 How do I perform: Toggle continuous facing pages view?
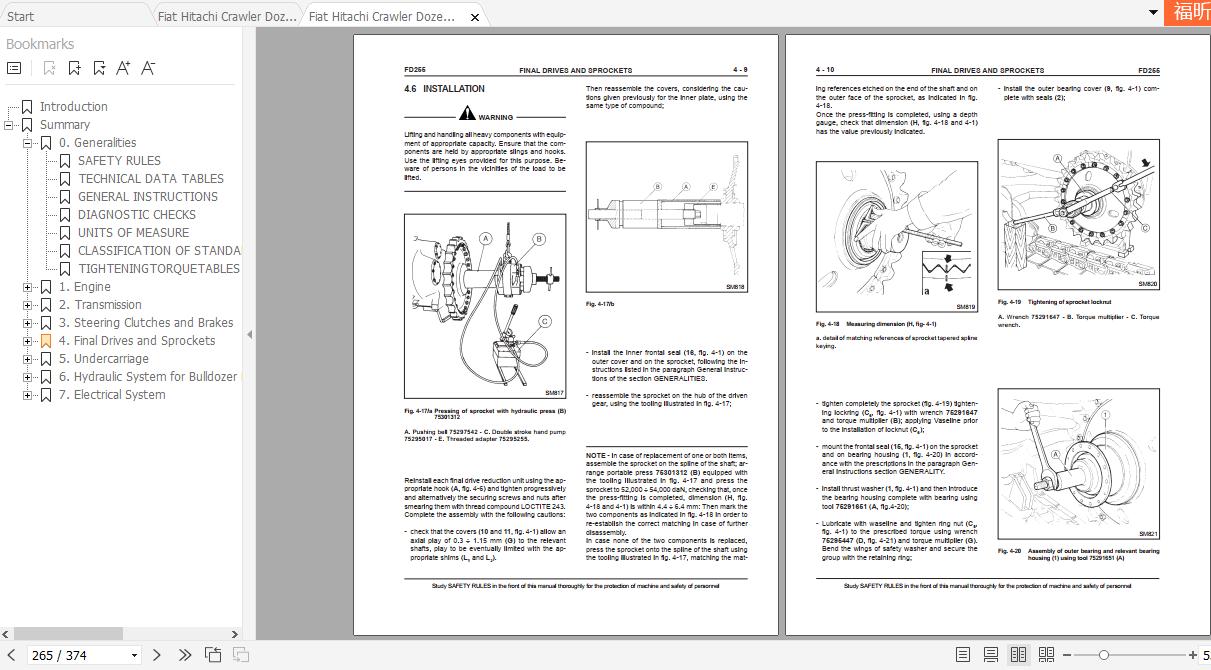click(1046, 655)
